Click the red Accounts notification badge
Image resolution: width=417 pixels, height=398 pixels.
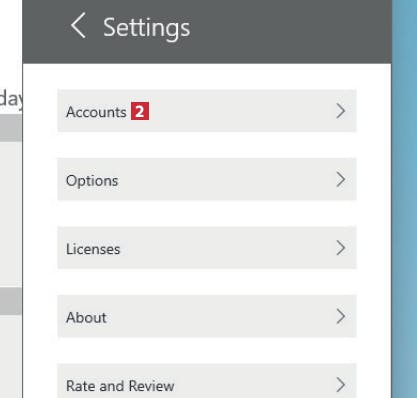(x=140, y=111)
